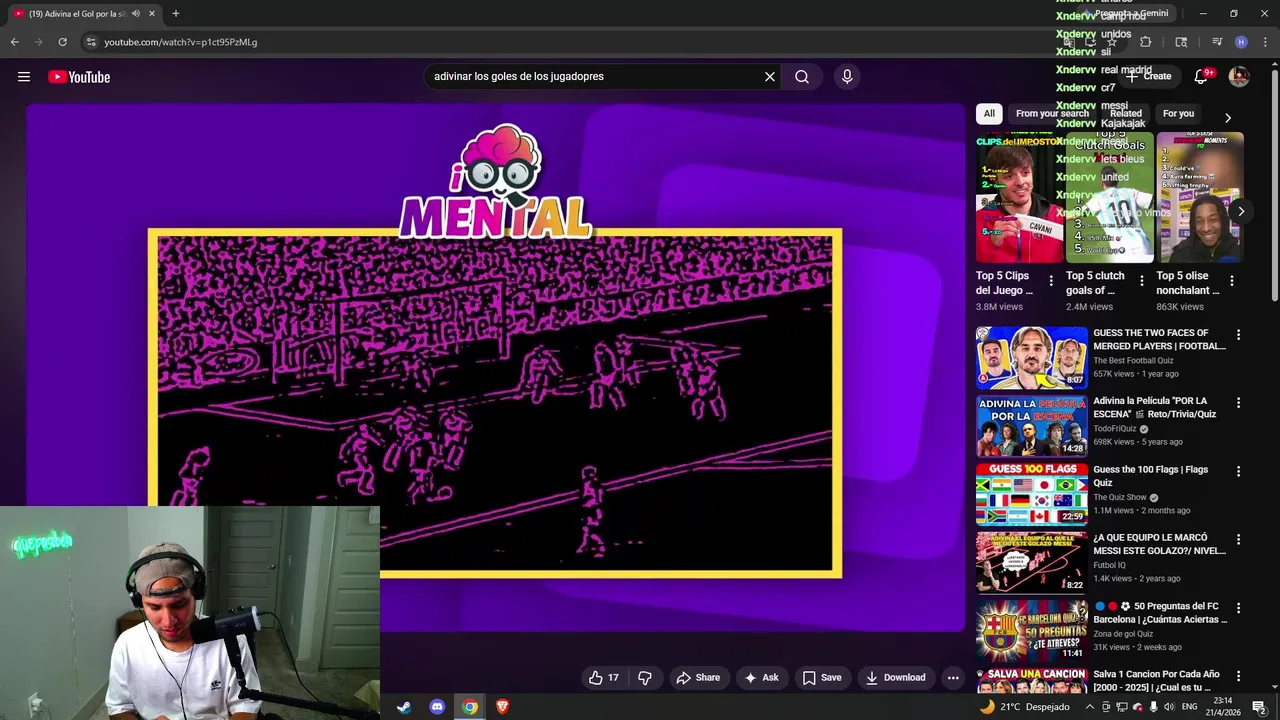Open Guess the Two Faces thumbnail
The height and width of the screenshot is (720, 1280).
click(x=1032, y=357)
